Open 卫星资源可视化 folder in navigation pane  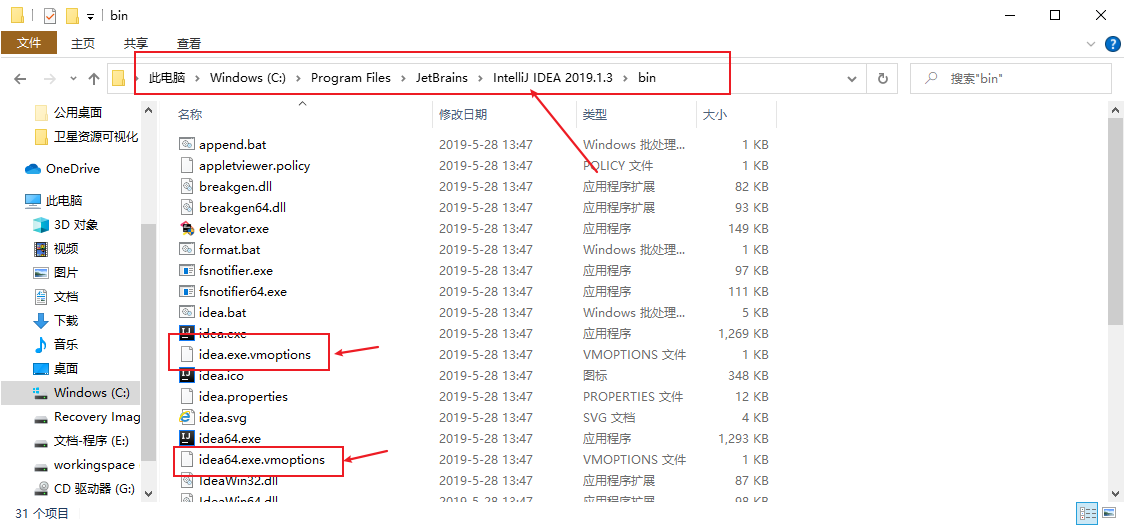pyautogui.click(x=95, y=136)
